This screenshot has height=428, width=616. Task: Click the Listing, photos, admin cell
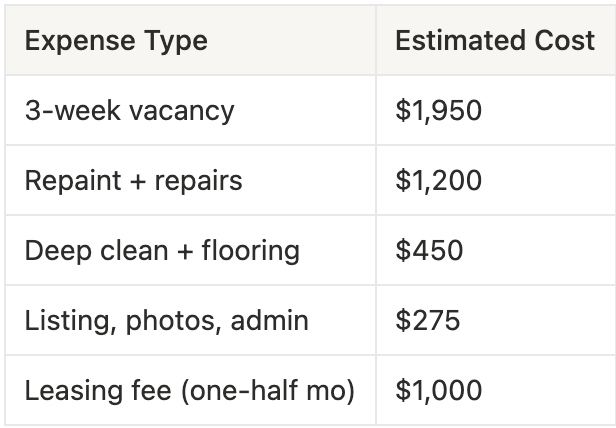pos(166,320)
